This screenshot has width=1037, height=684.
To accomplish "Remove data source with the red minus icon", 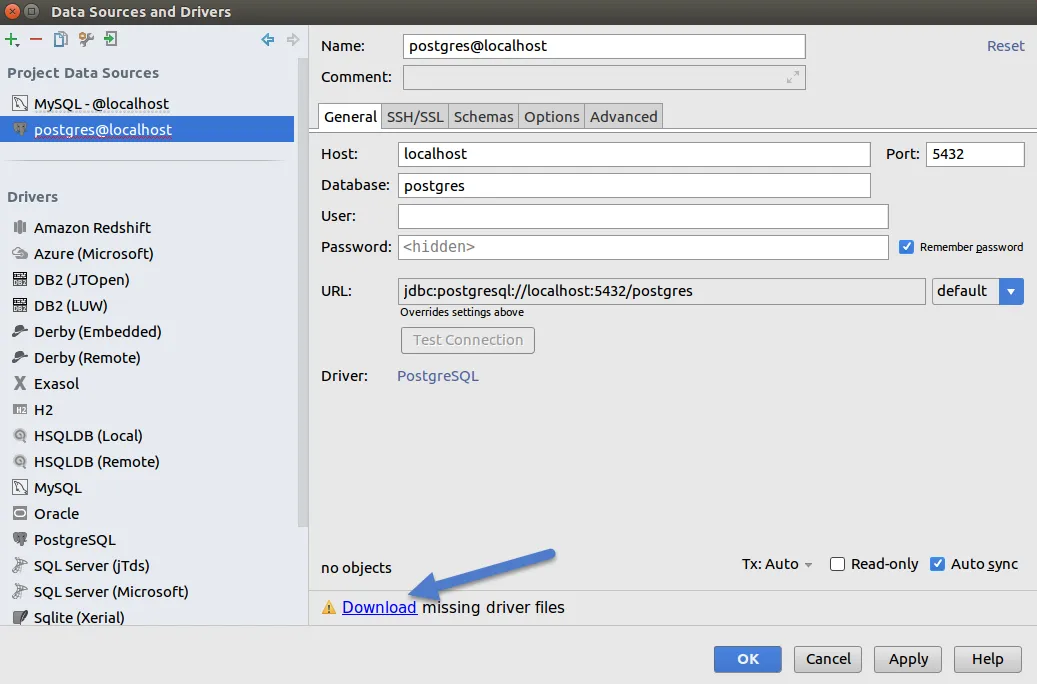I will coord(36,40).
